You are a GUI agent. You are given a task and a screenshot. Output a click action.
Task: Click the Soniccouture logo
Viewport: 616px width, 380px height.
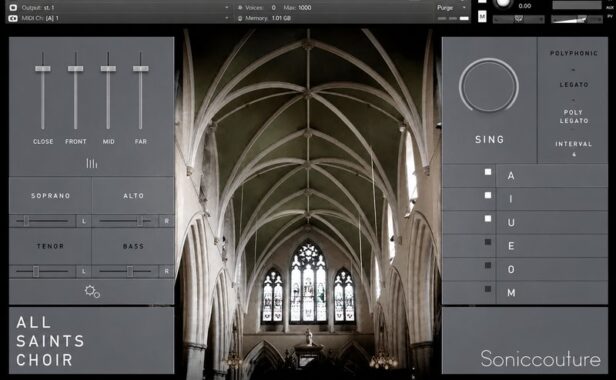click(x=541, y=358)
